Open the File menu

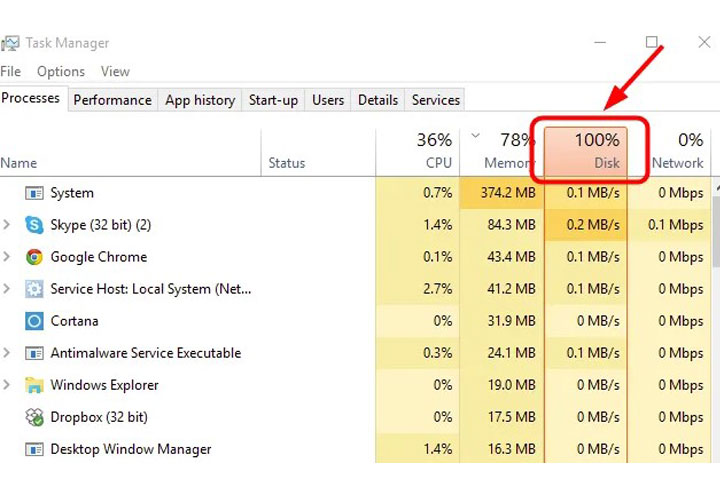coord(11,72)
